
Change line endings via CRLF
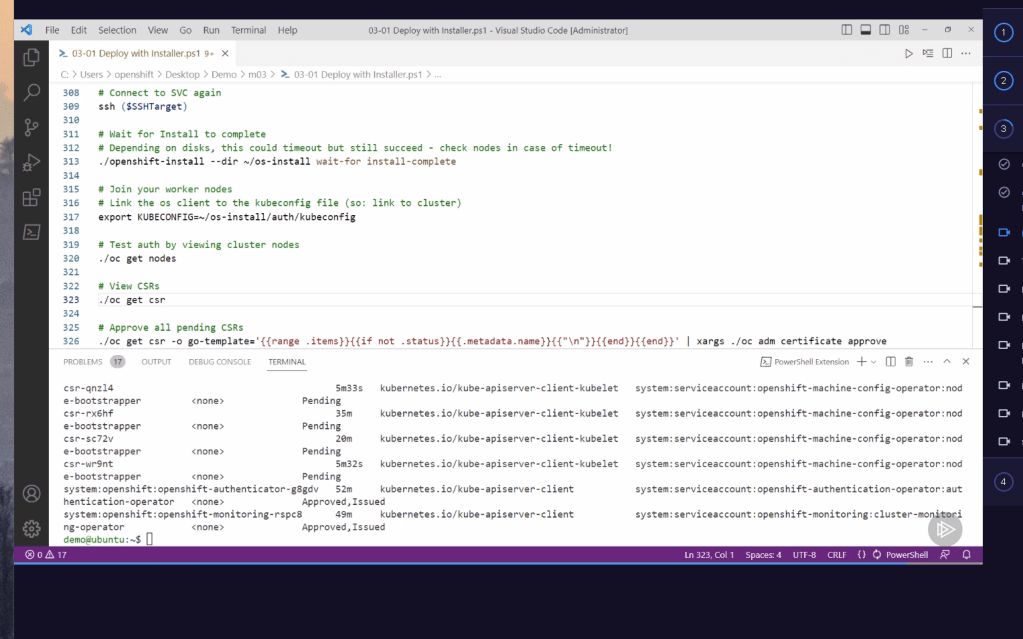[x=837, y=555]
